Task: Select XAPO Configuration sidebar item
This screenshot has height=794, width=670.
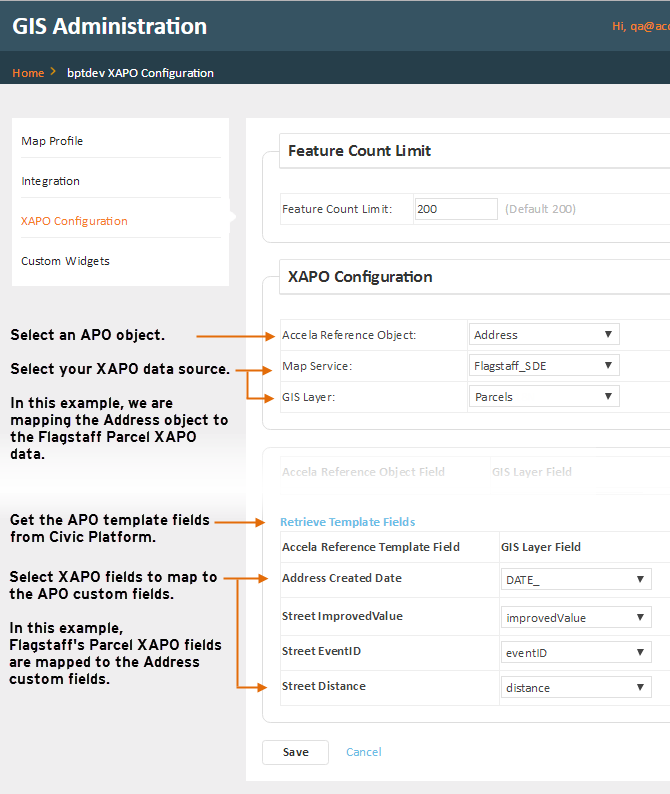Action: click(x=74, y=221)
